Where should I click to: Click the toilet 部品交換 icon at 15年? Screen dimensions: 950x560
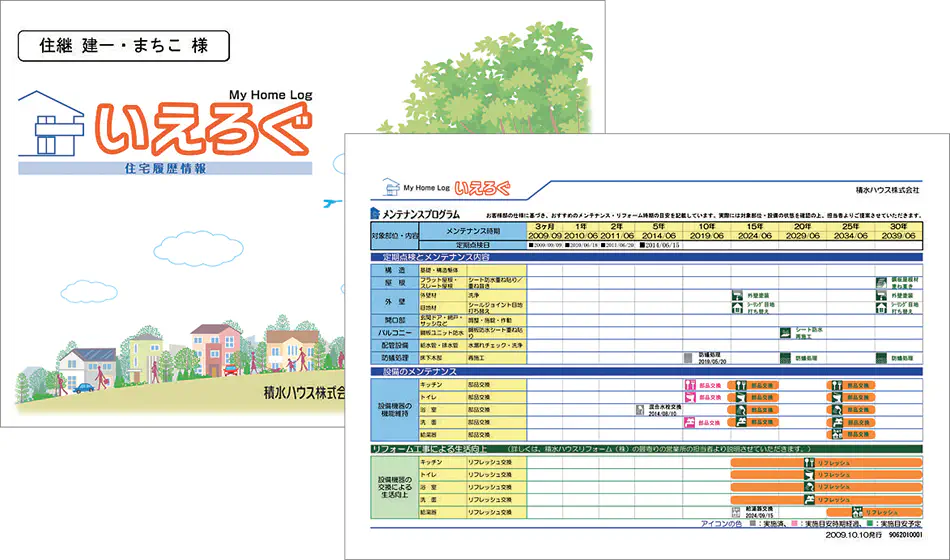740,398
